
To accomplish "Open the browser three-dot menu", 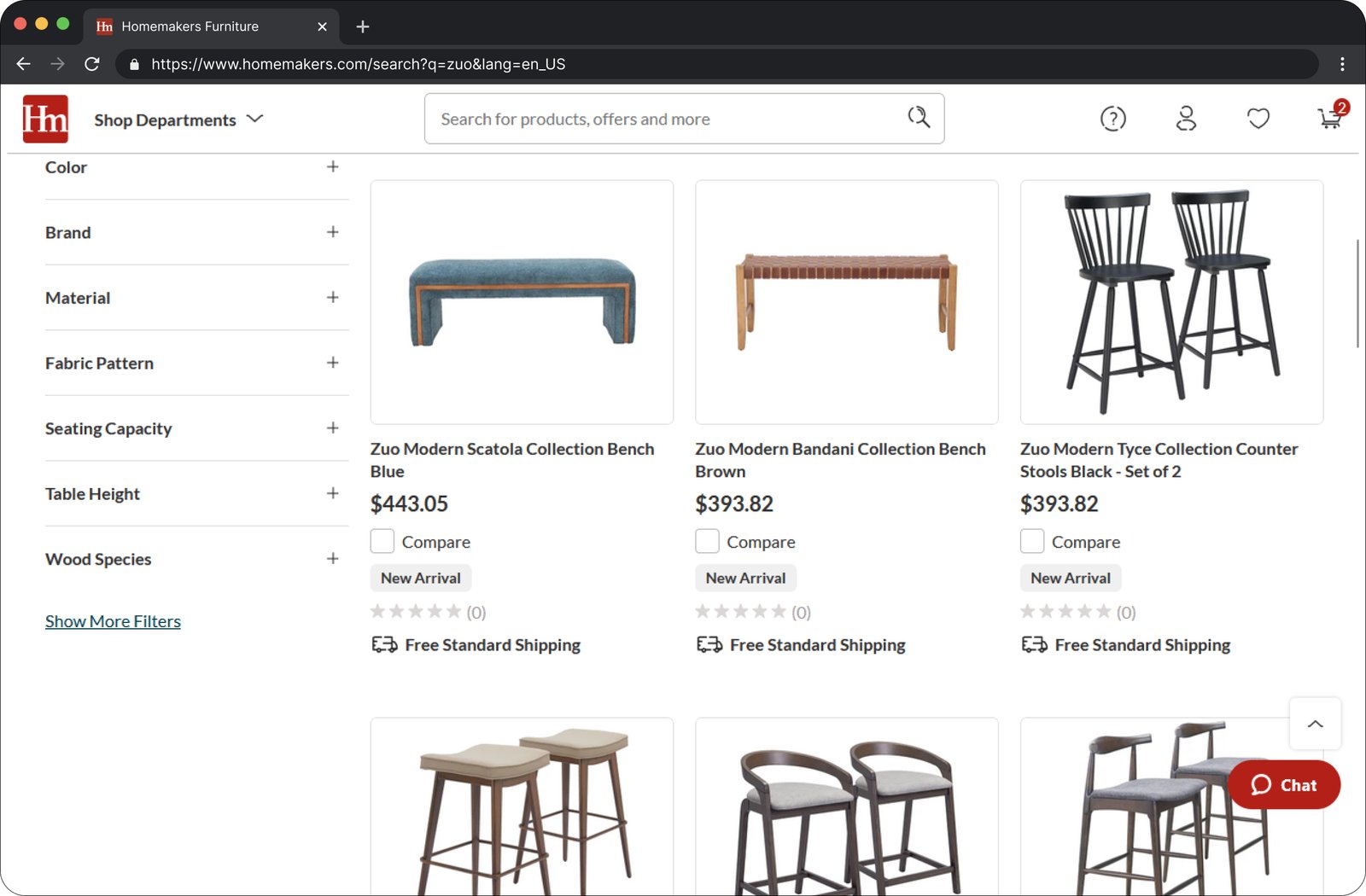I will click(1342, 64).
